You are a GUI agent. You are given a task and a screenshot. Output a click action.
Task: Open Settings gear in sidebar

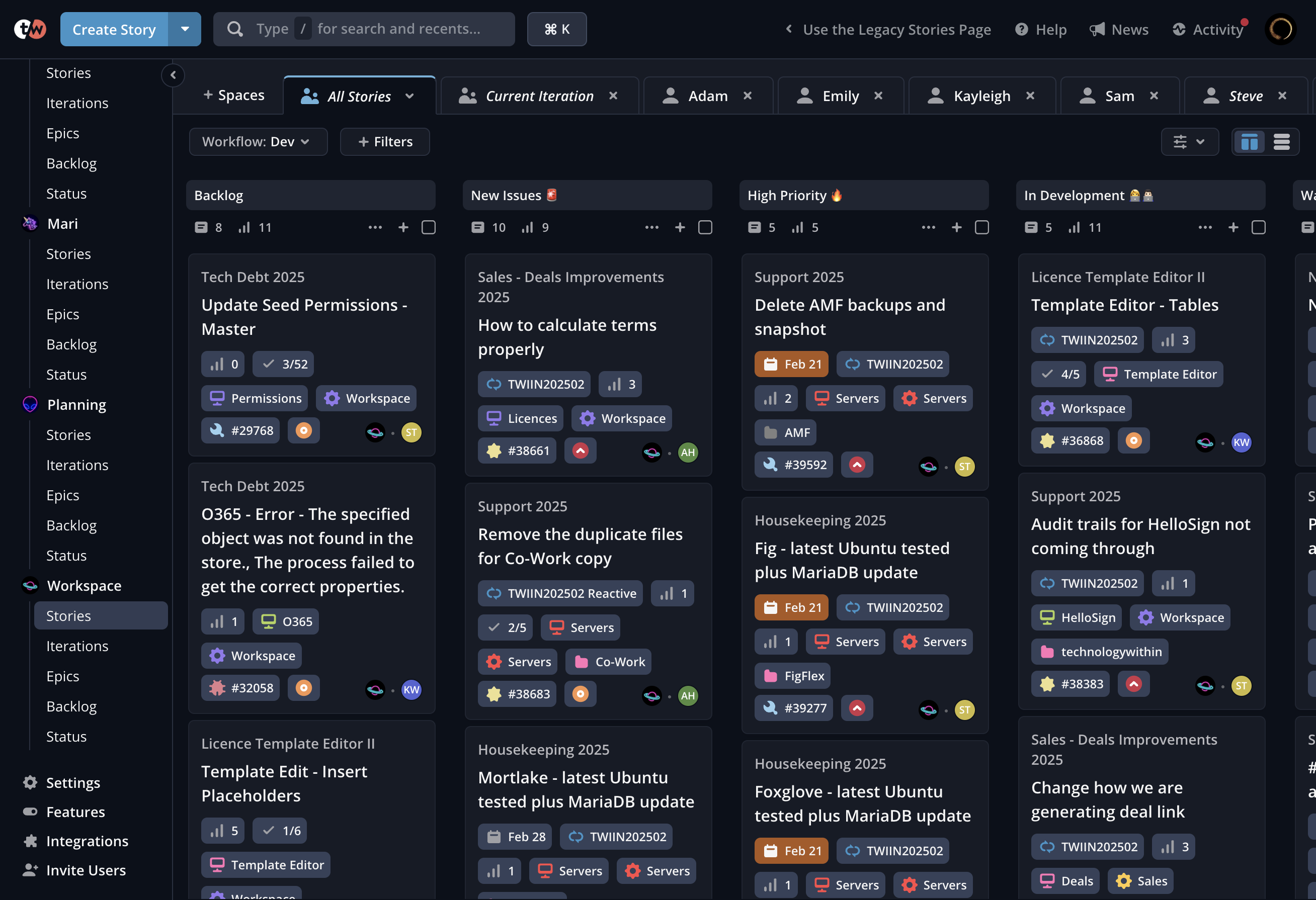point(30,783)
